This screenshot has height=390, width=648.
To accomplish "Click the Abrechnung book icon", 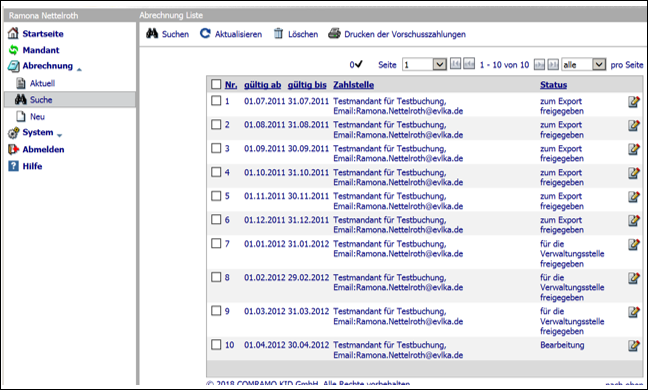I will click(13, 66).
